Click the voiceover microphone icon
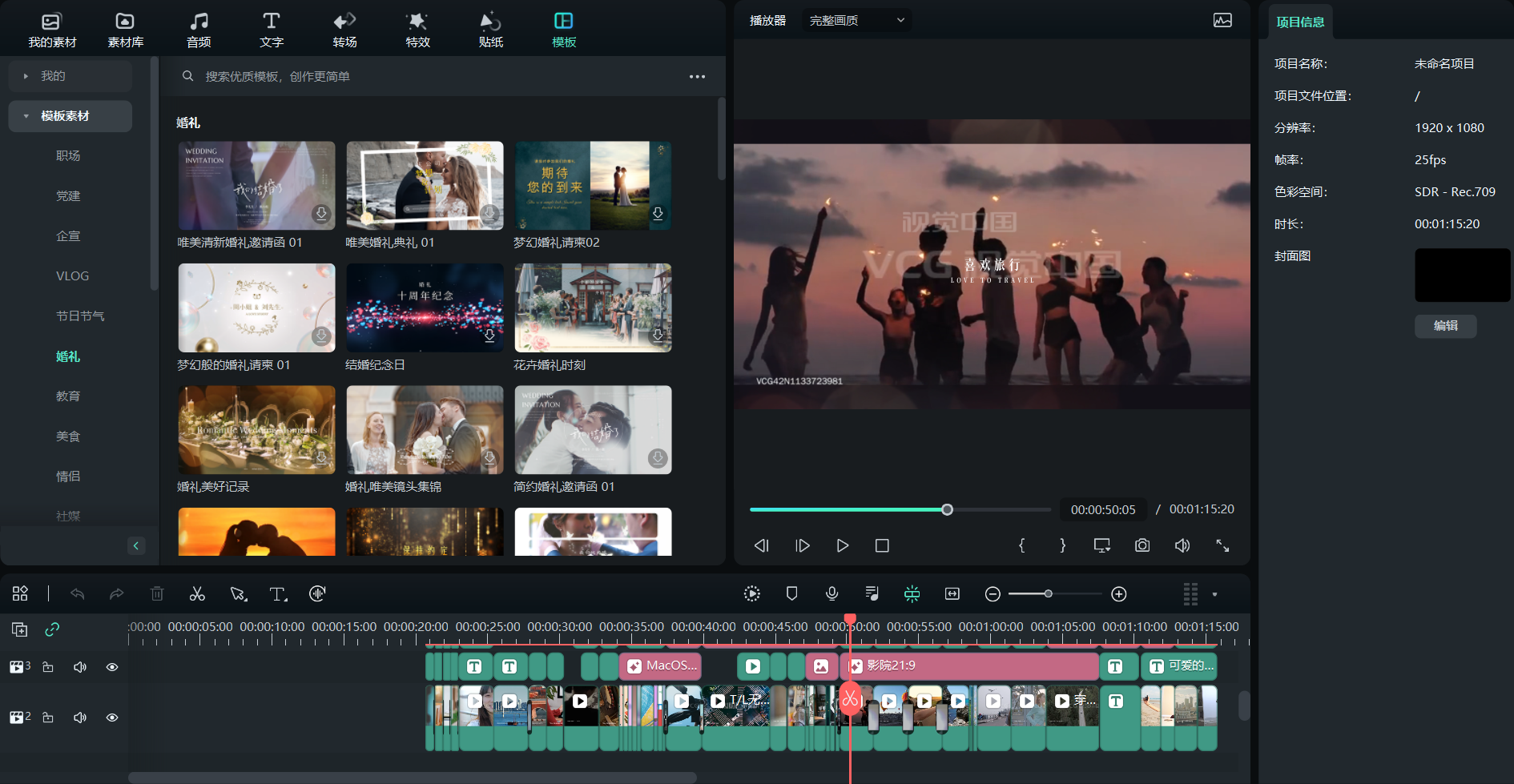Viewport: 1514px width, 784px height. pos(832,593)
